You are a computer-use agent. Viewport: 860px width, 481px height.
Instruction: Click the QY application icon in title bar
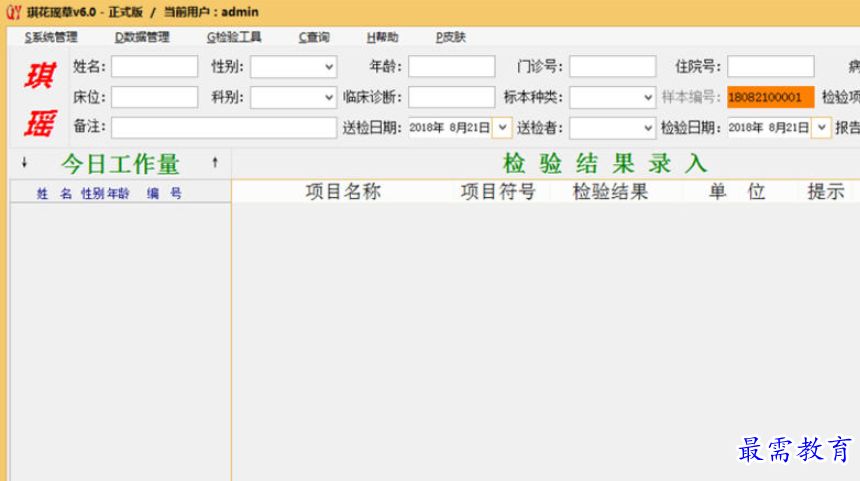[x=14, y=12]
